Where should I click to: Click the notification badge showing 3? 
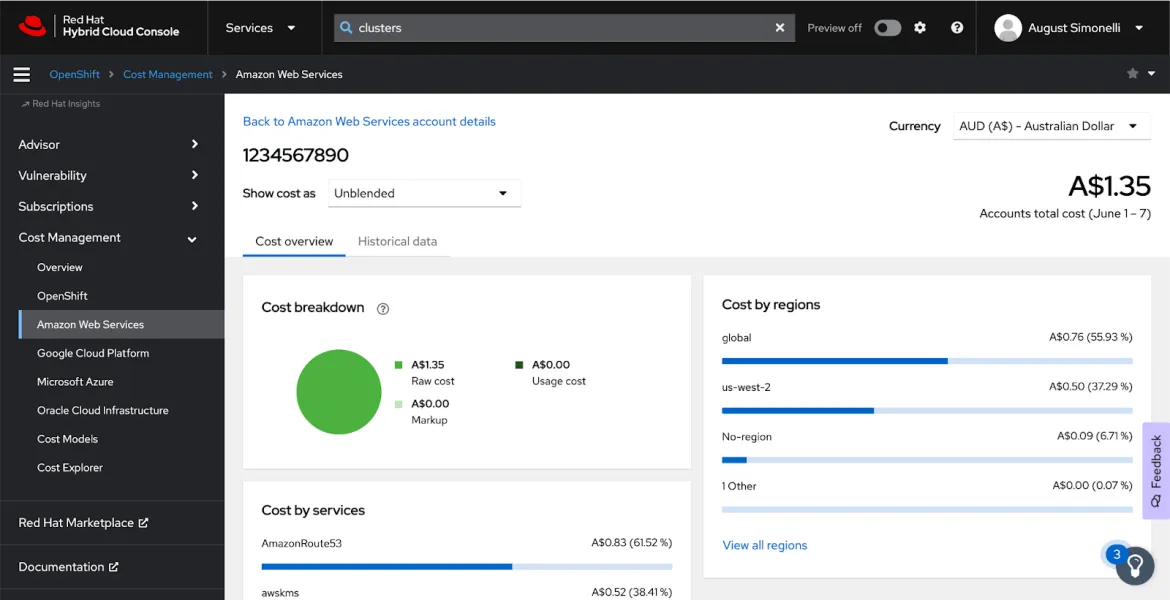(1115, 554)
